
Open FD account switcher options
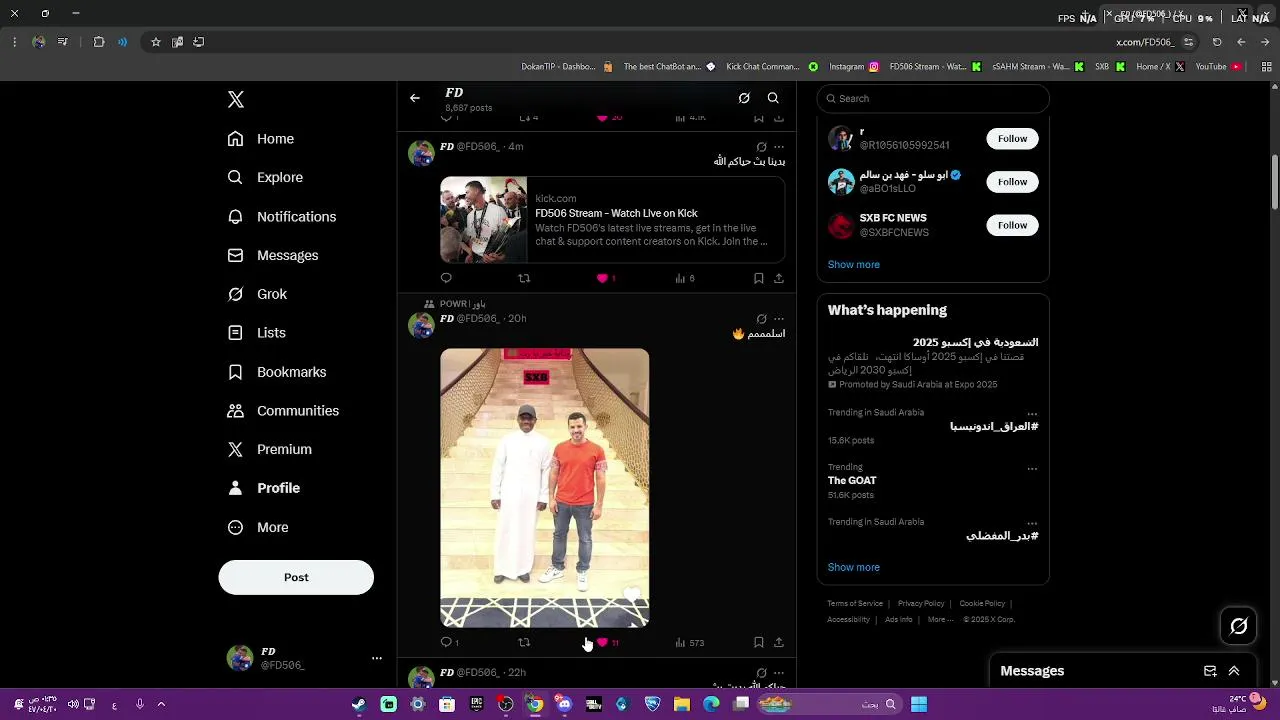(377, 658)
